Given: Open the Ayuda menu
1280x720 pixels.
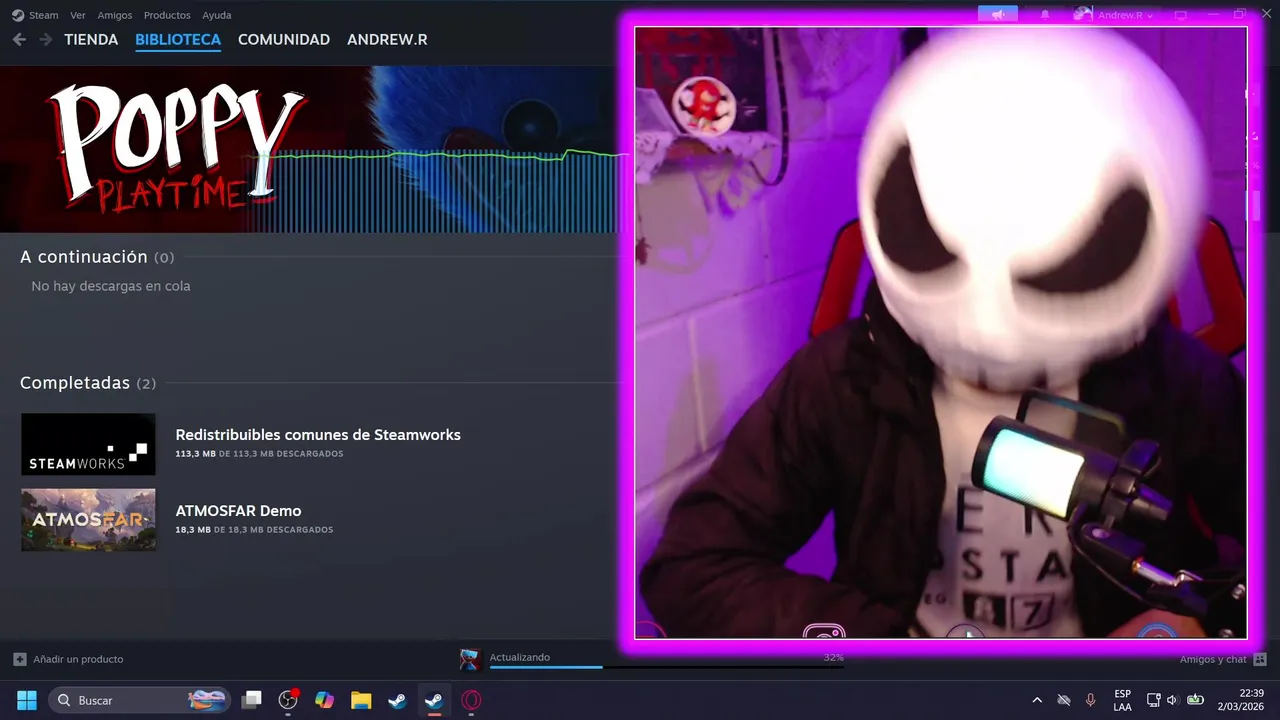Looking at the screenshot, I should click(217, 15).
